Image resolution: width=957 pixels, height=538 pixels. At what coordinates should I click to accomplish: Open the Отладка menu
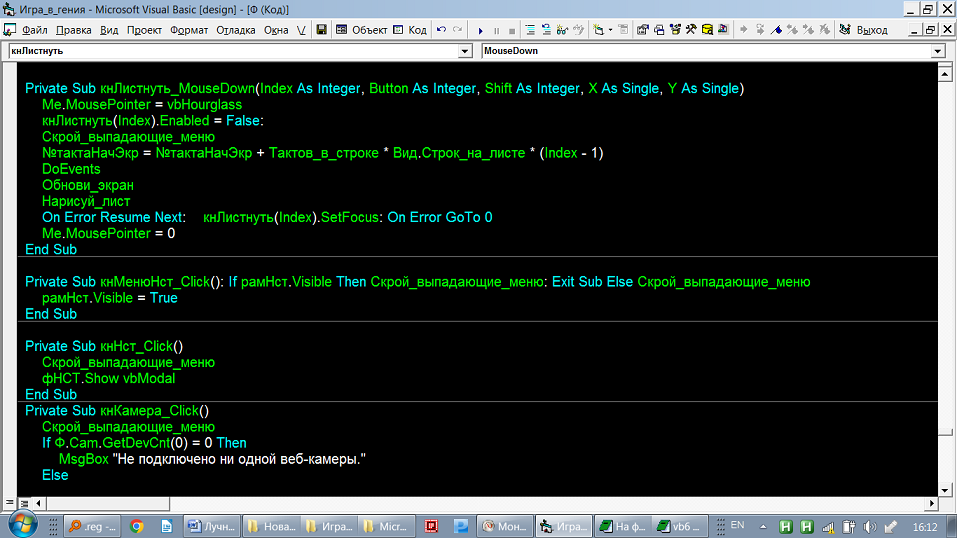236,30
